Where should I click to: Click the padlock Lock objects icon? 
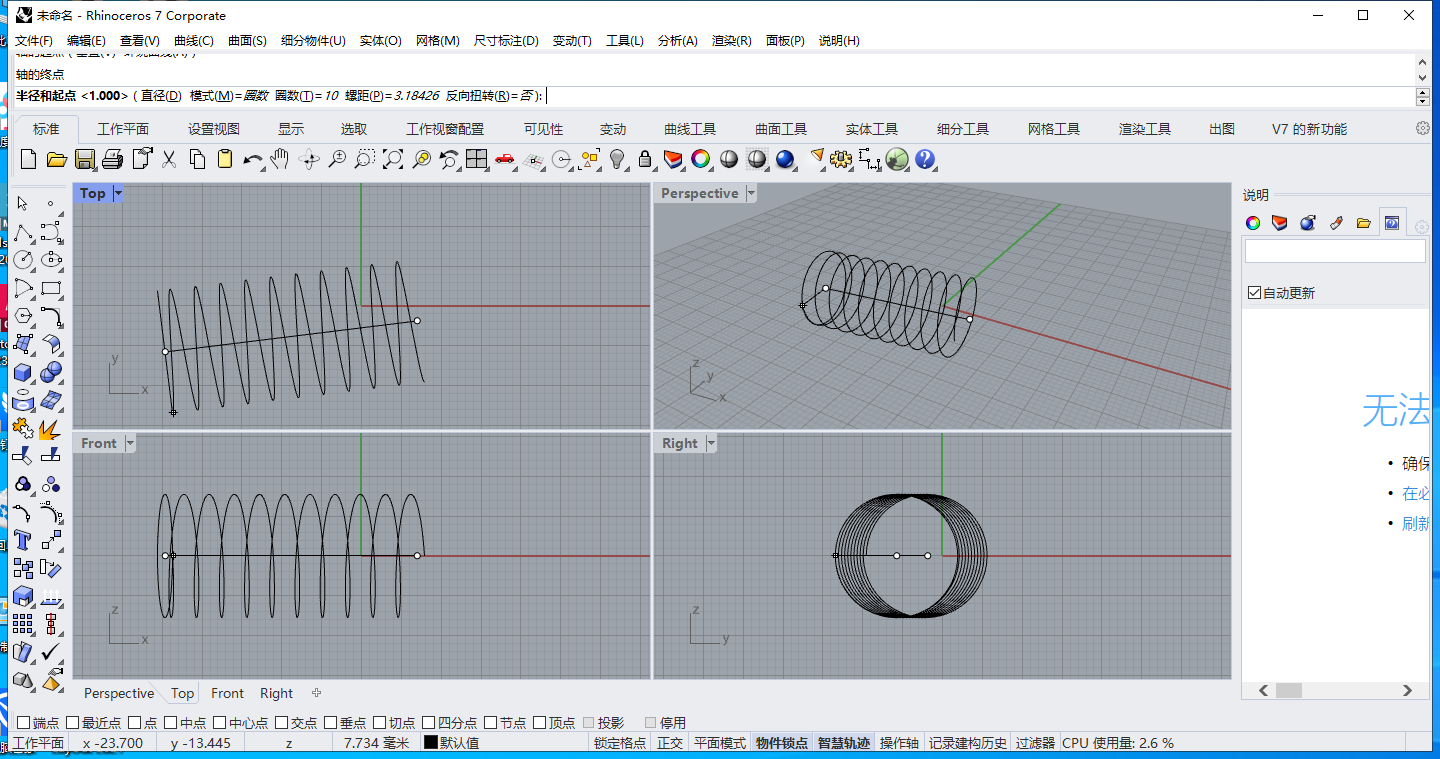point(645,159)
